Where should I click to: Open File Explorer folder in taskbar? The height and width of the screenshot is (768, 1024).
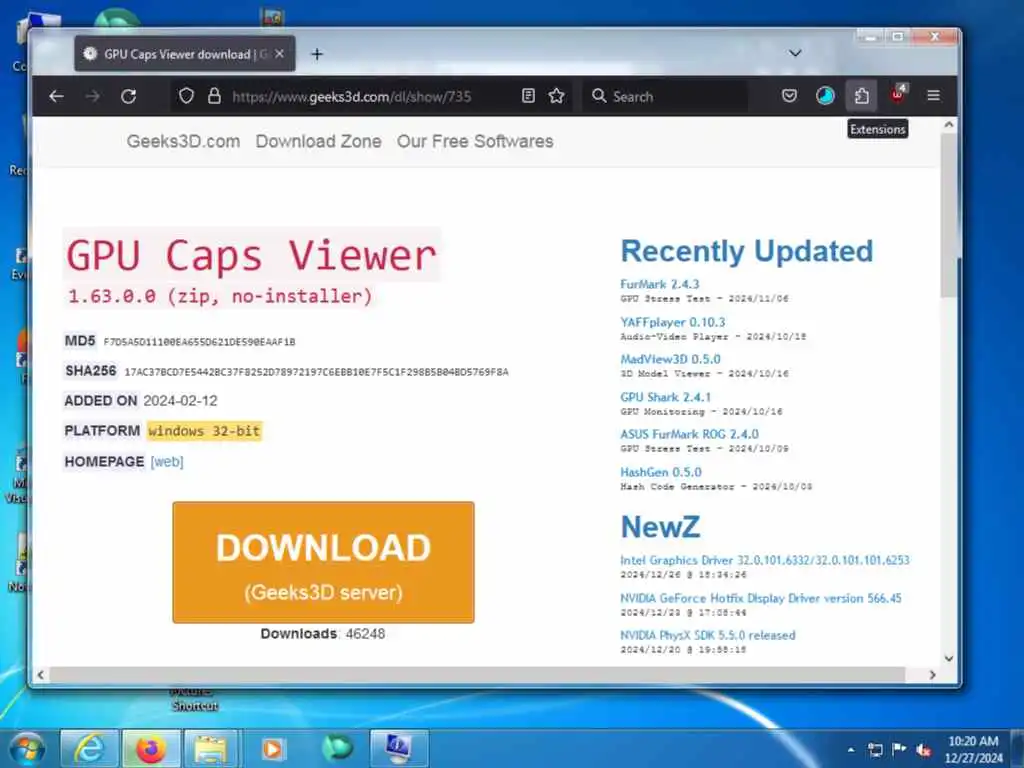coord(210,748)
